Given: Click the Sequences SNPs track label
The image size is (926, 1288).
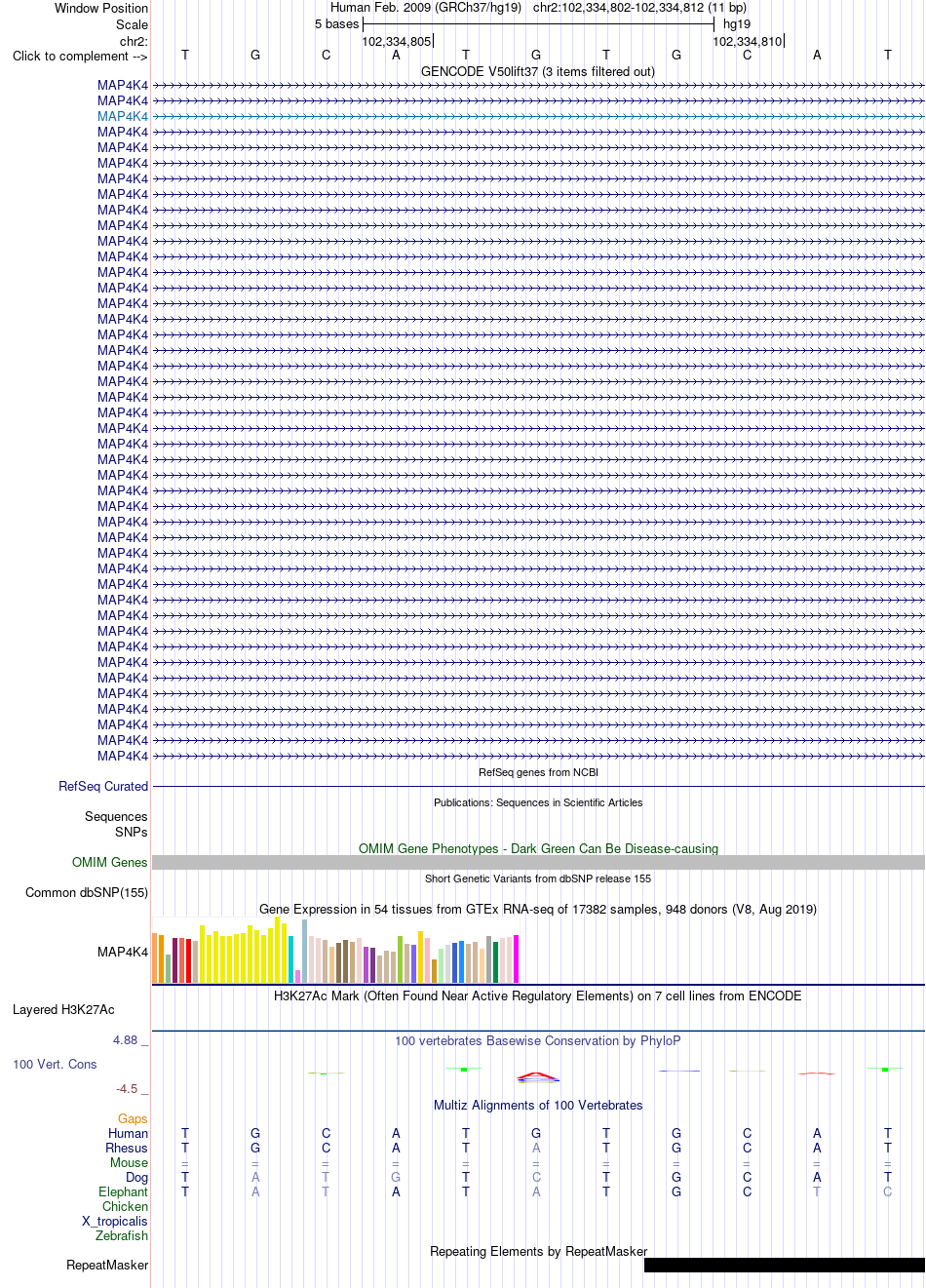Looking at the screenshot, I should pos(116,824).
